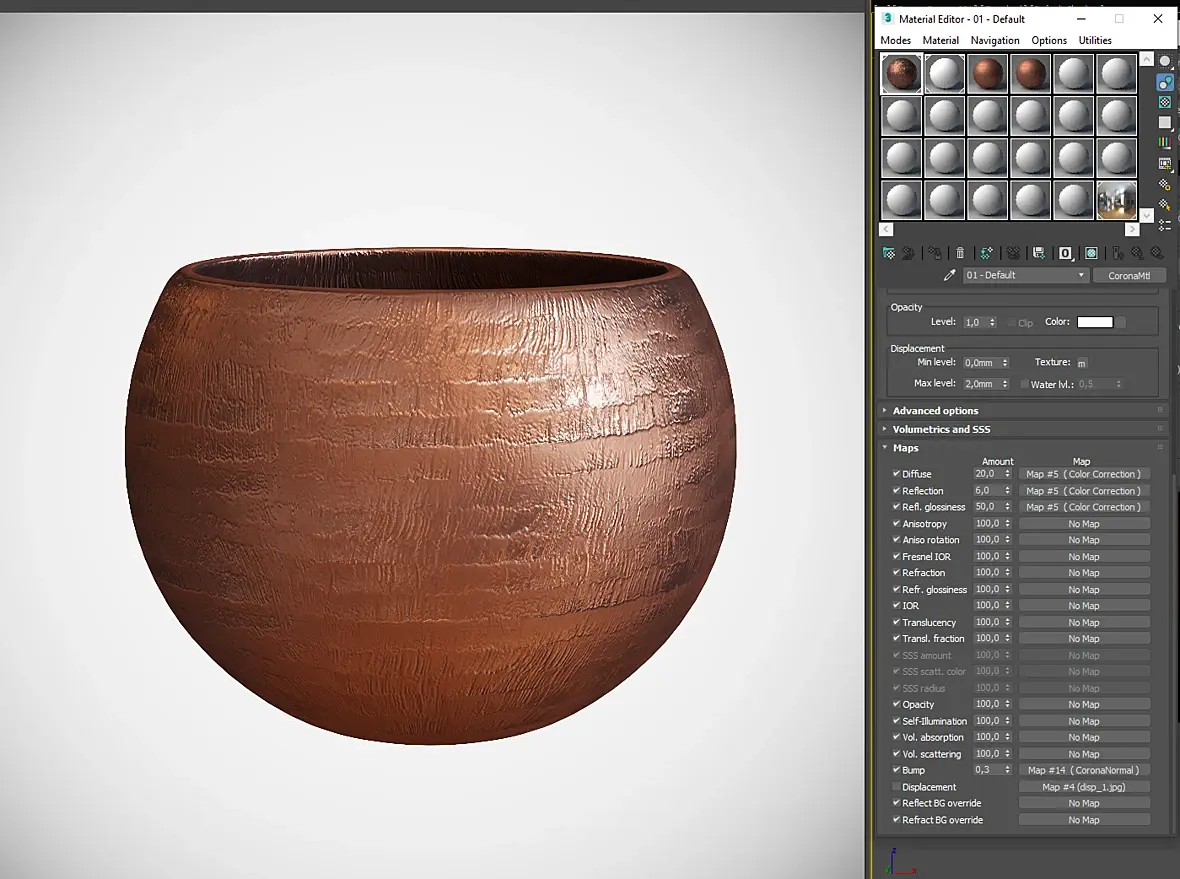The image size is (1180, 879).
Task: Open the Utilities menu
Action: point(1094,41)
